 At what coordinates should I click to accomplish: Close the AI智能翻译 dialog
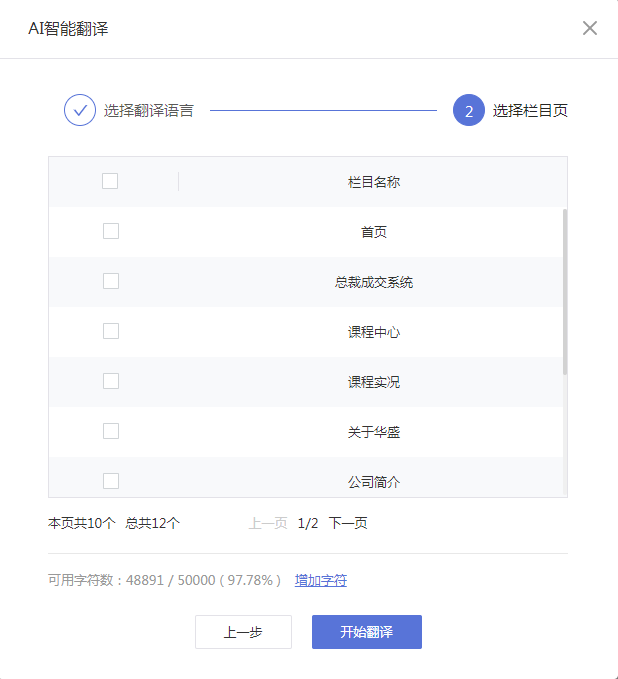click(590, 28)
